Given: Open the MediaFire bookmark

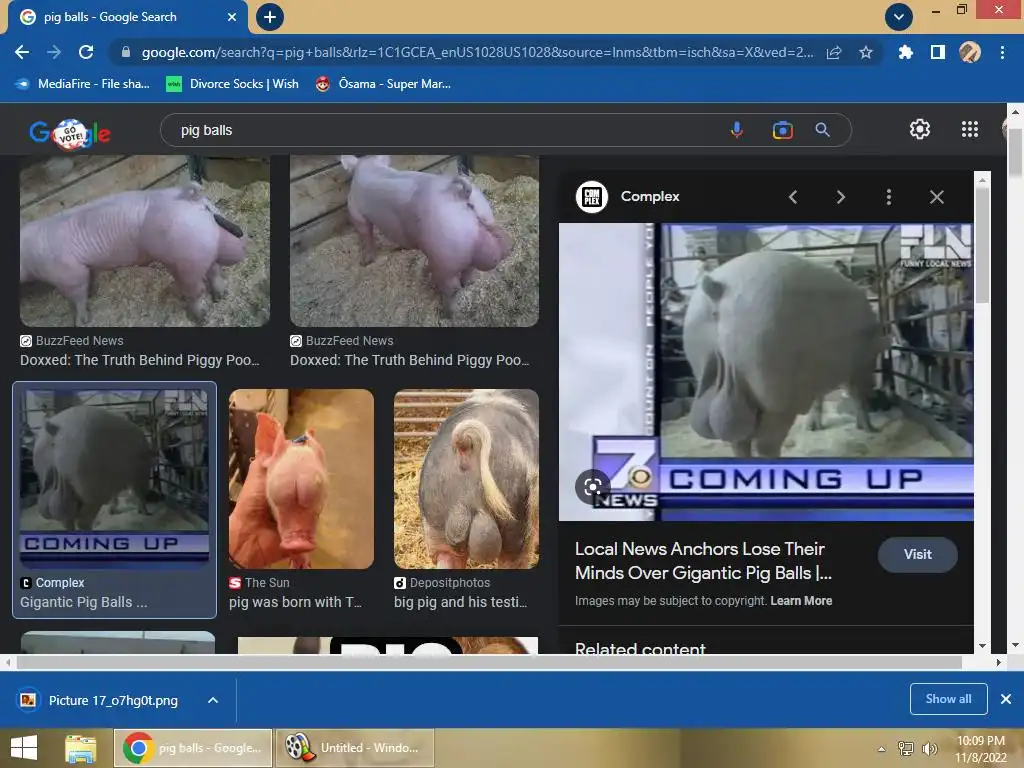Looking at the screenshot, I should (82, 84).
